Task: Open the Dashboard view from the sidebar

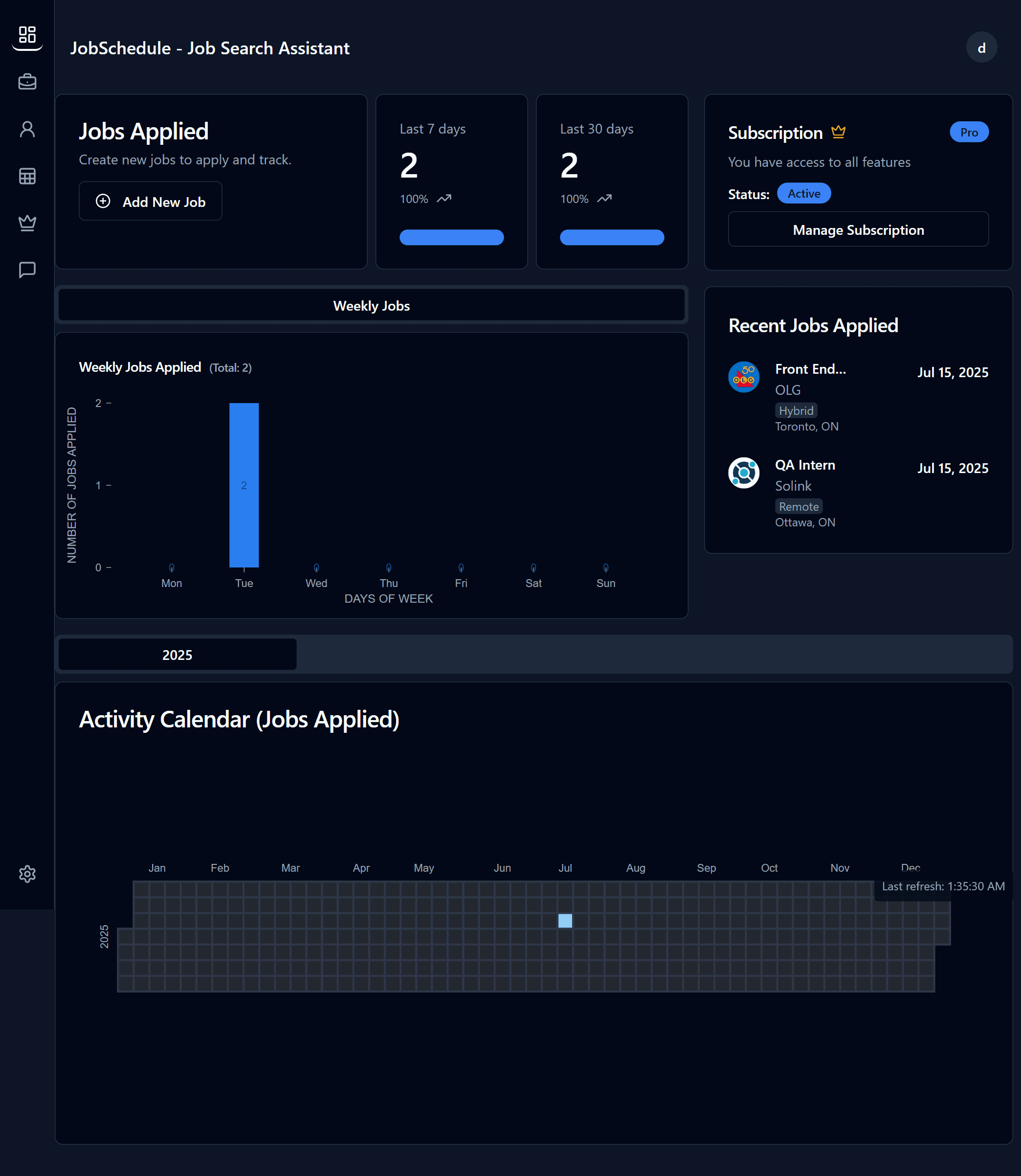Action: coord(27,36)
